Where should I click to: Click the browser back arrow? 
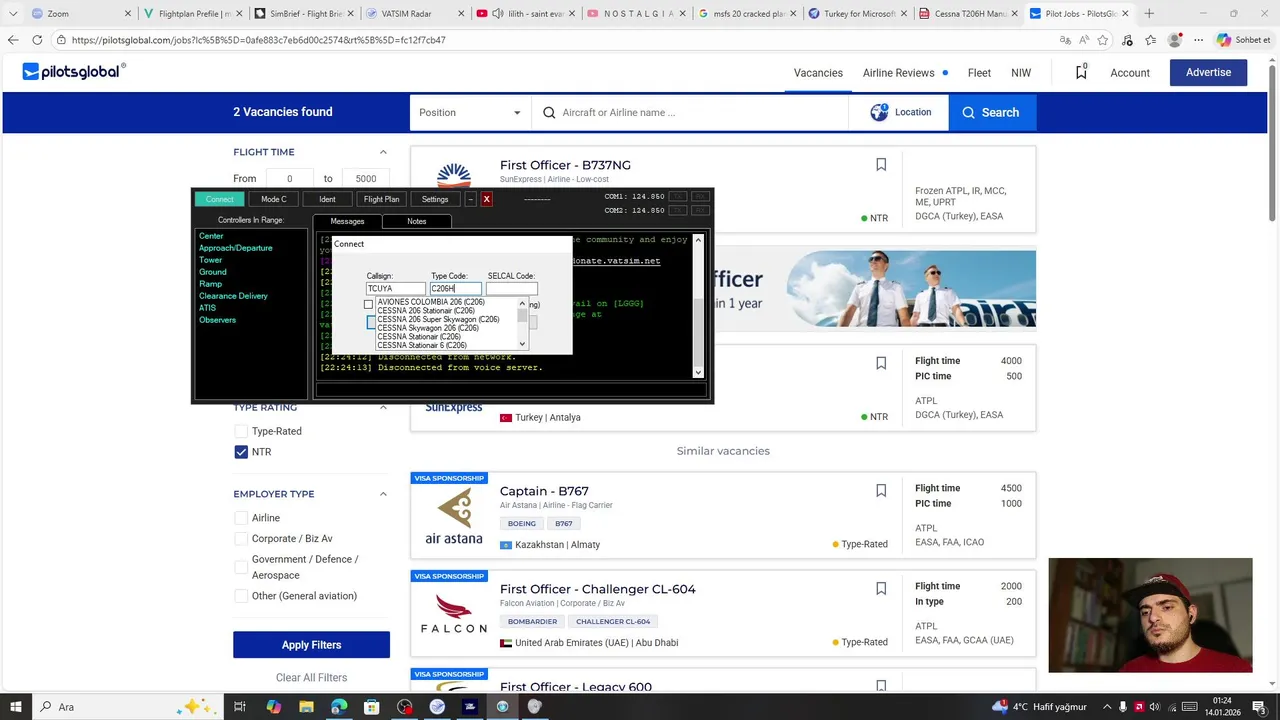13,40
